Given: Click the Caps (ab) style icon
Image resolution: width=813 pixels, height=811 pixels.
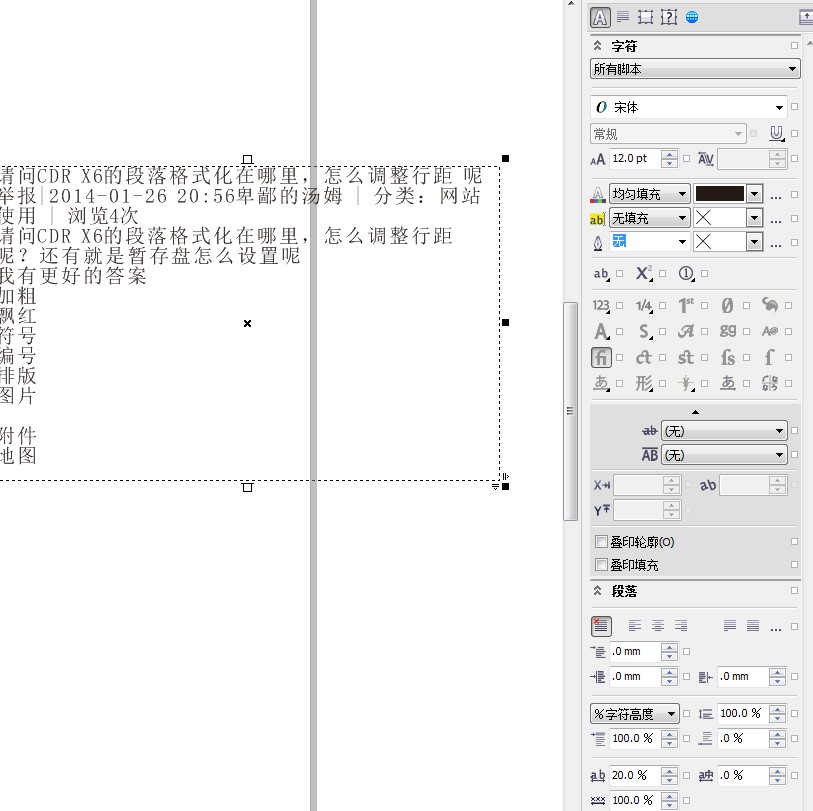Looking at the screenshot, I should [601, 274].
